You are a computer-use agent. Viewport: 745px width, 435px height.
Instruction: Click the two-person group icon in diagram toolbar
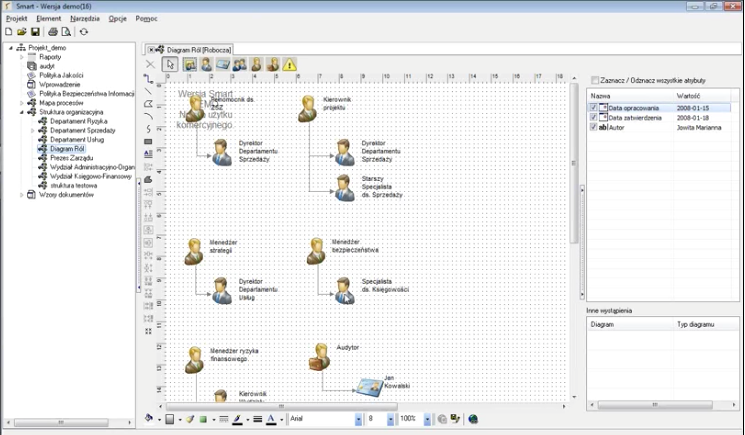239,65
